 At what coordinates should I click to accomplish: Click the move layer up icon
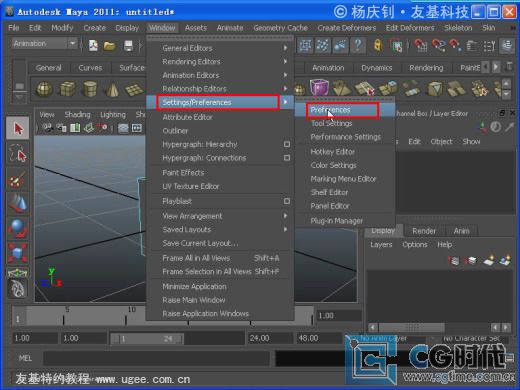click(454, 260)
